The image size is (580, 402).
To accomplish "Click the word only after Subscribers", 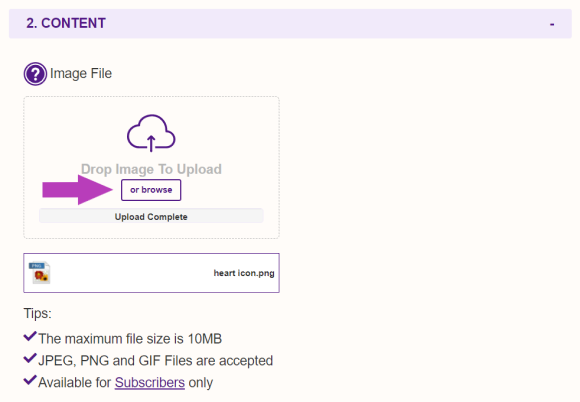I will (x=200, y=382).
